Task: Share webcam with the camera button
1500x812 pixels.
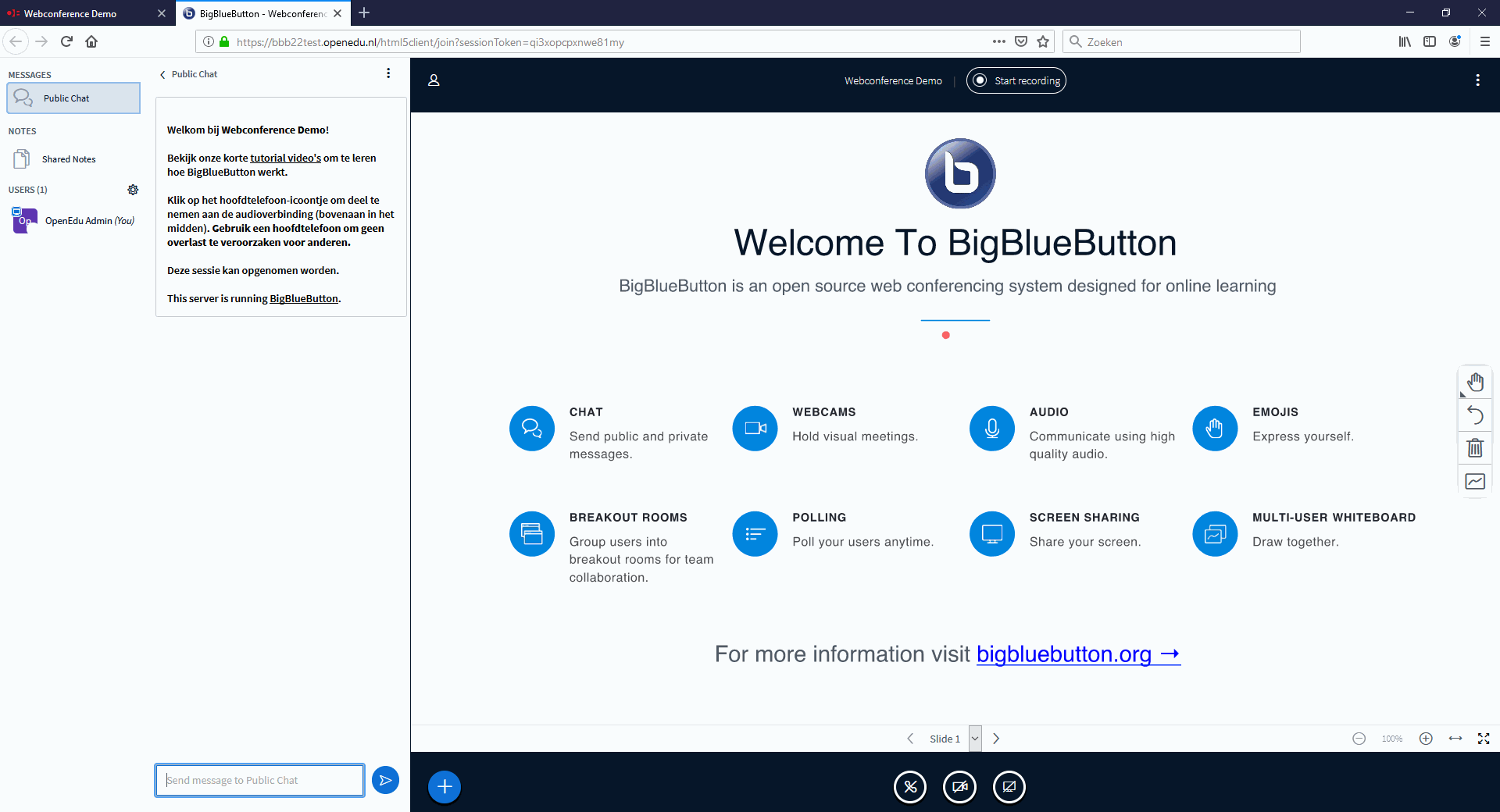Action: pyautogui.click(x=959, y=786)
